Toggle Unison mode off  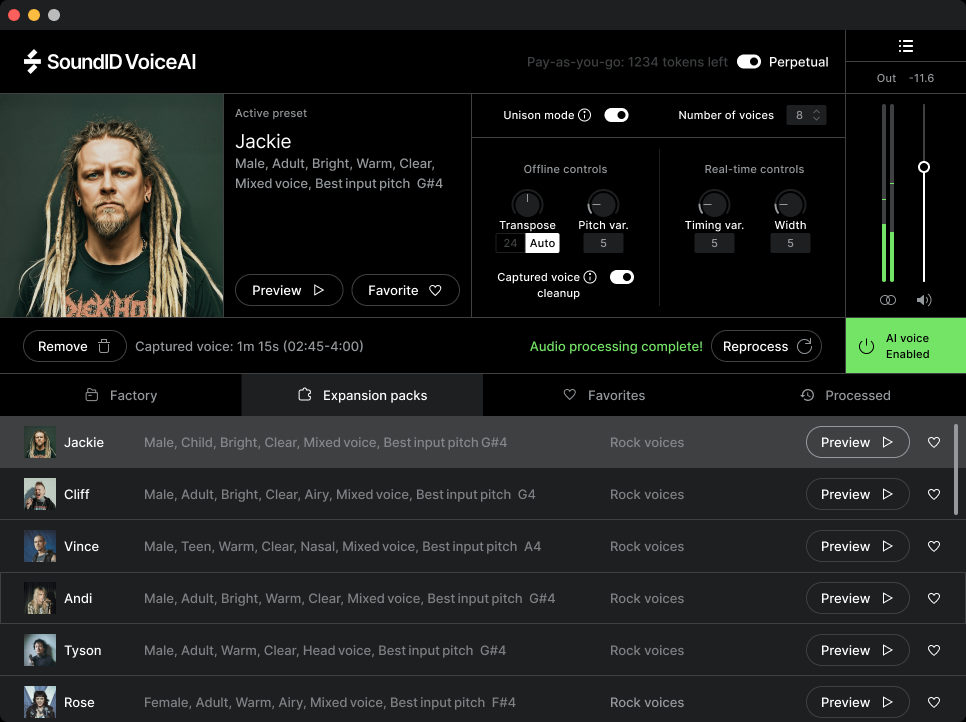pyautogui.click(x=616, y=114)
